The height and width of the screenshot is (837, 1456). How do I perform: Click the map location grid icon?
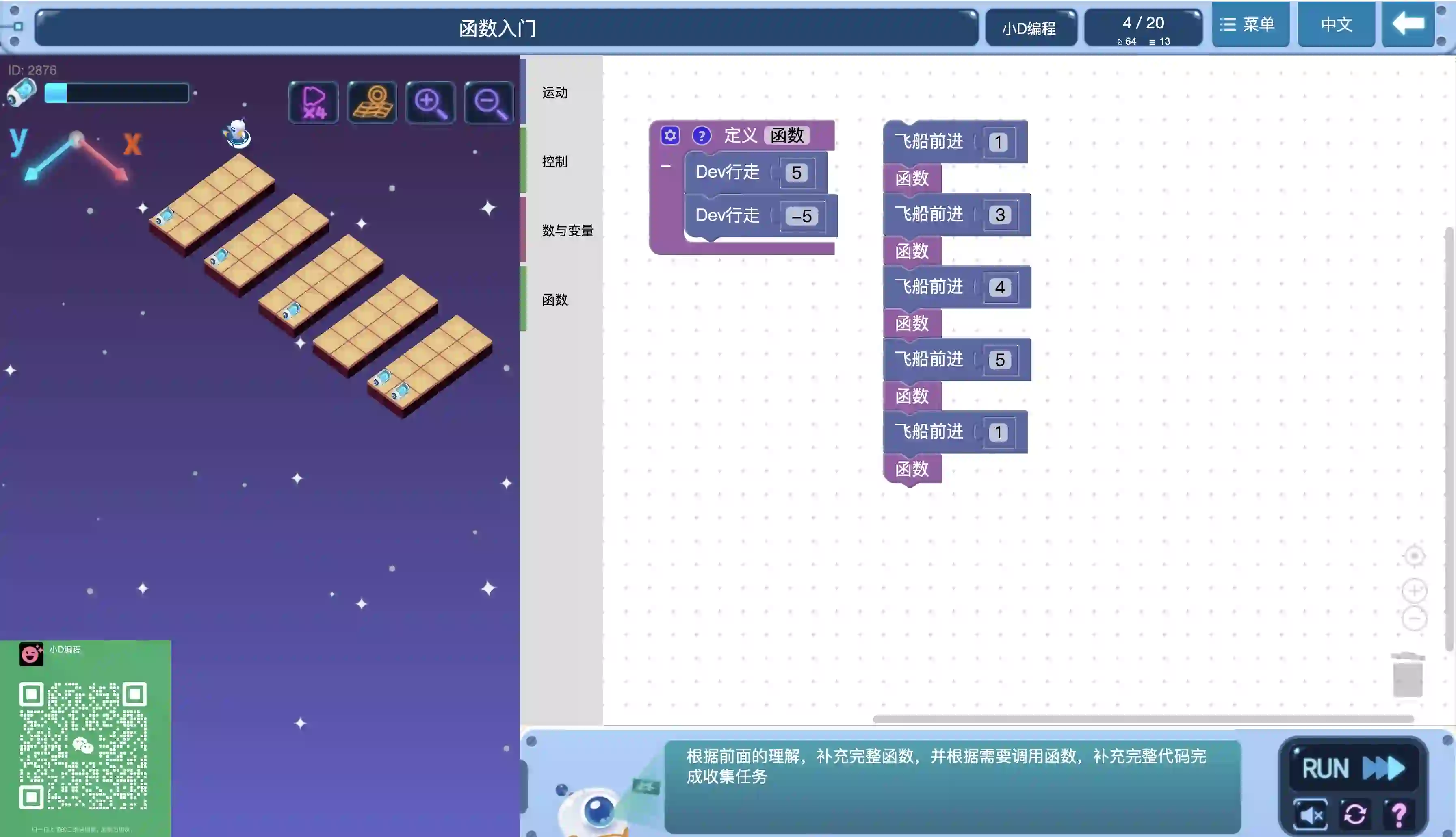click(x=373, y=102)
